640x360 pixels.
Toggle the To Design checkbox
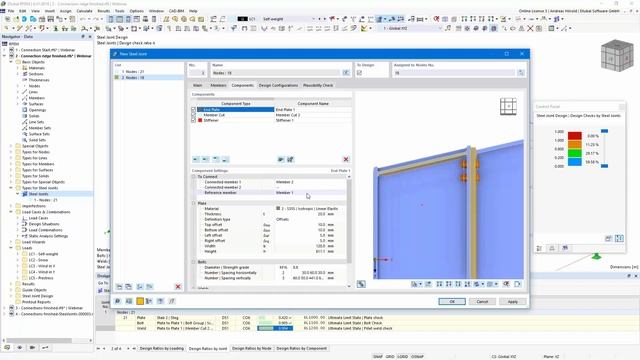359,73
